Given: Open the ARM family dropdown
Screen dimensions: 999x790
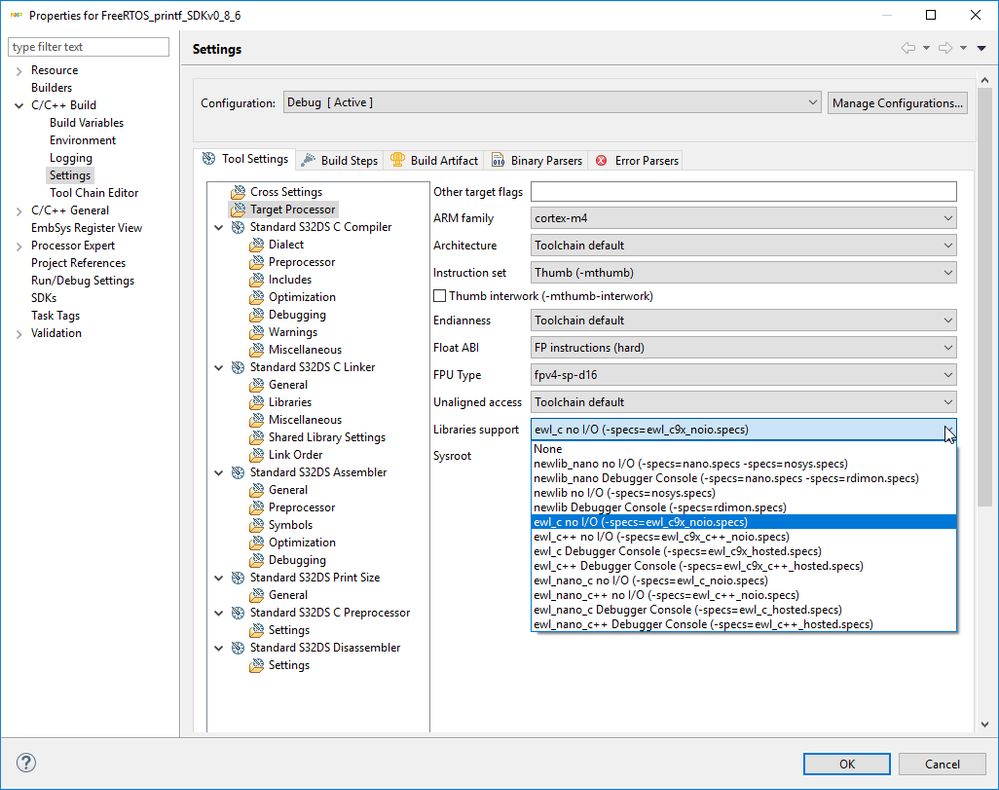Looking at the screenshot, I should 744,218.
